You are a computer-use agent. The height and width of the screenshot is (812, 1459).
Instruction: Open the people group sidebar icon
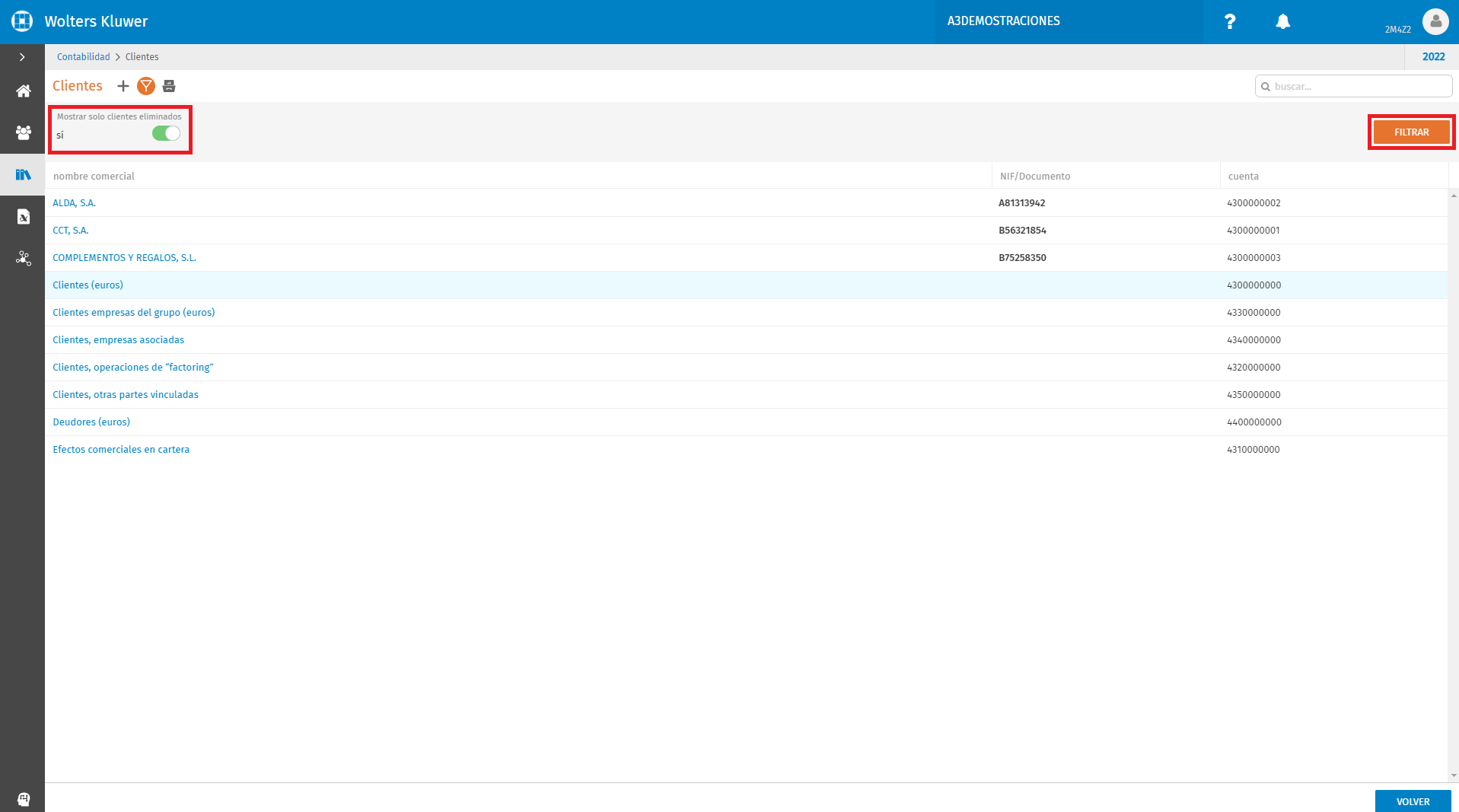click(x=24, y=132)
